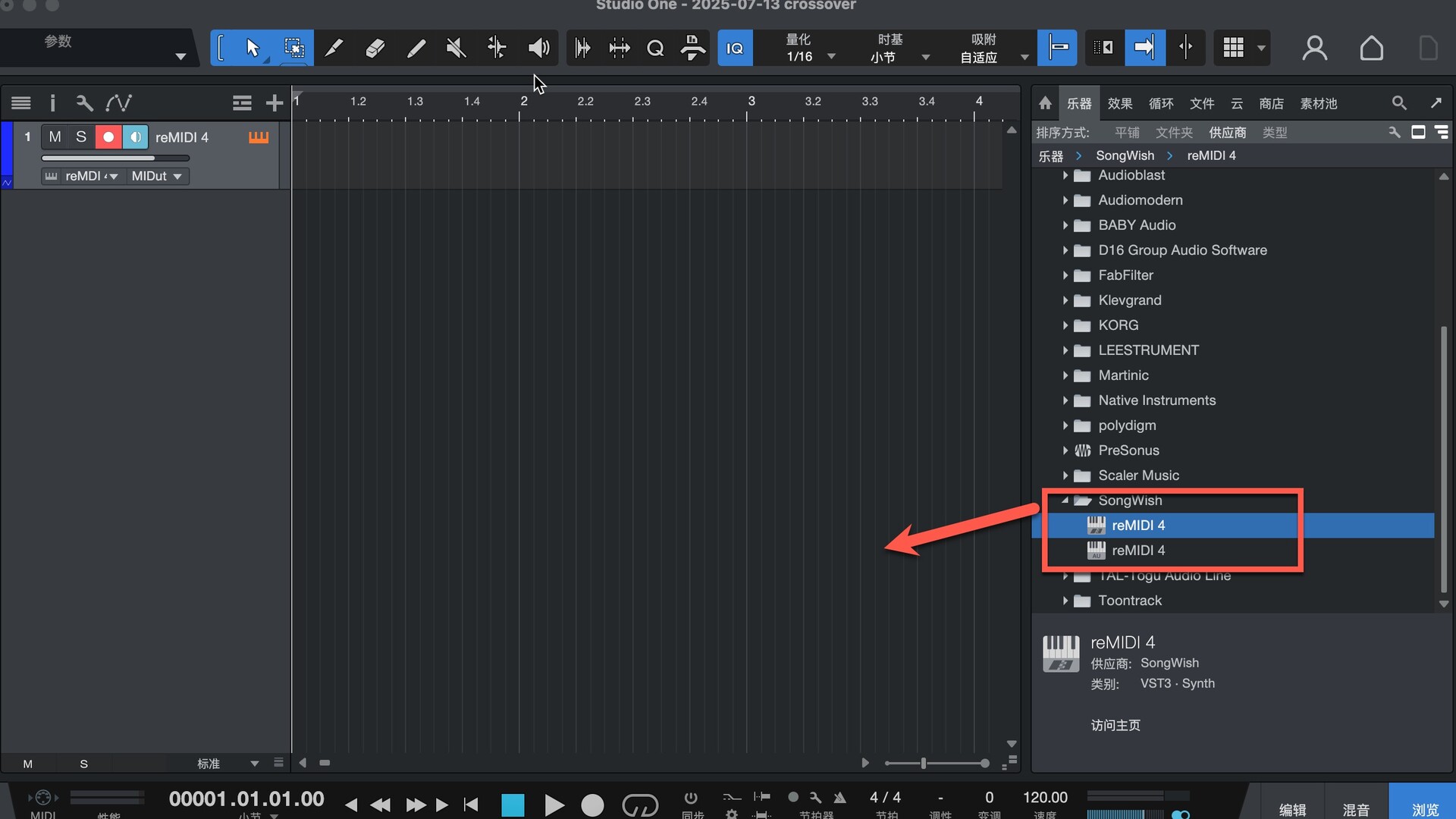
Task: Click the add track plus button
Action: coord(275,102)
